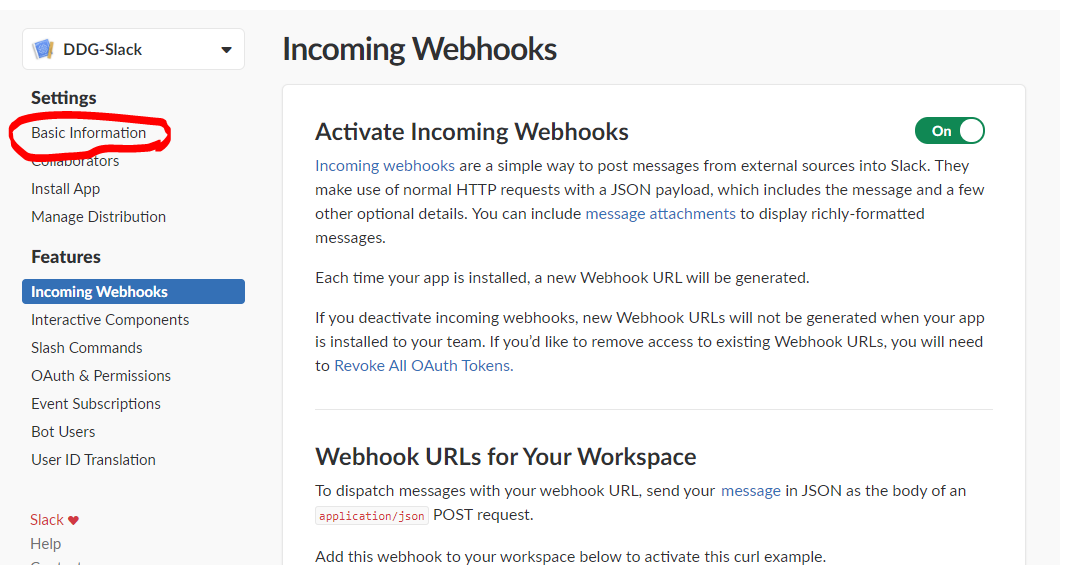This screenshot has height=565, width=1091.
Task: Follow the Incoming webhooks link in description
Action: (385, 166)
